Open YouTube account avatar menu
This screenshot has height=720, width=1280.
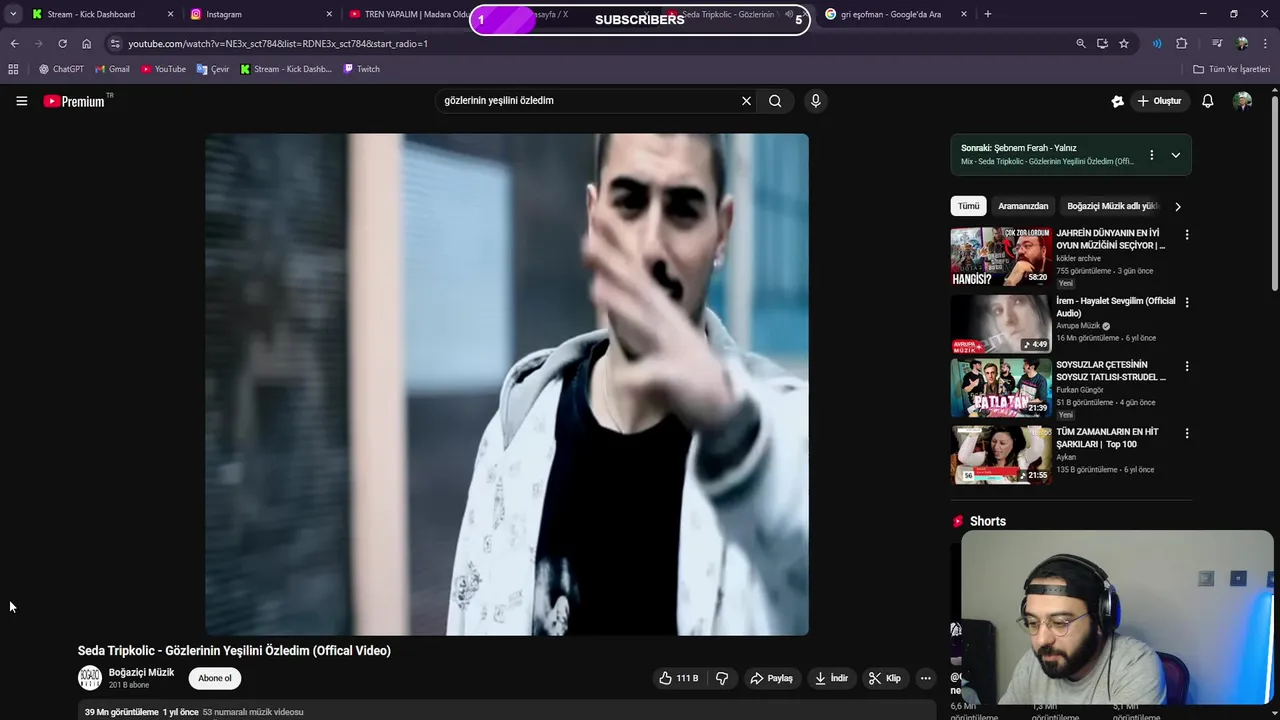point(1243,101)
